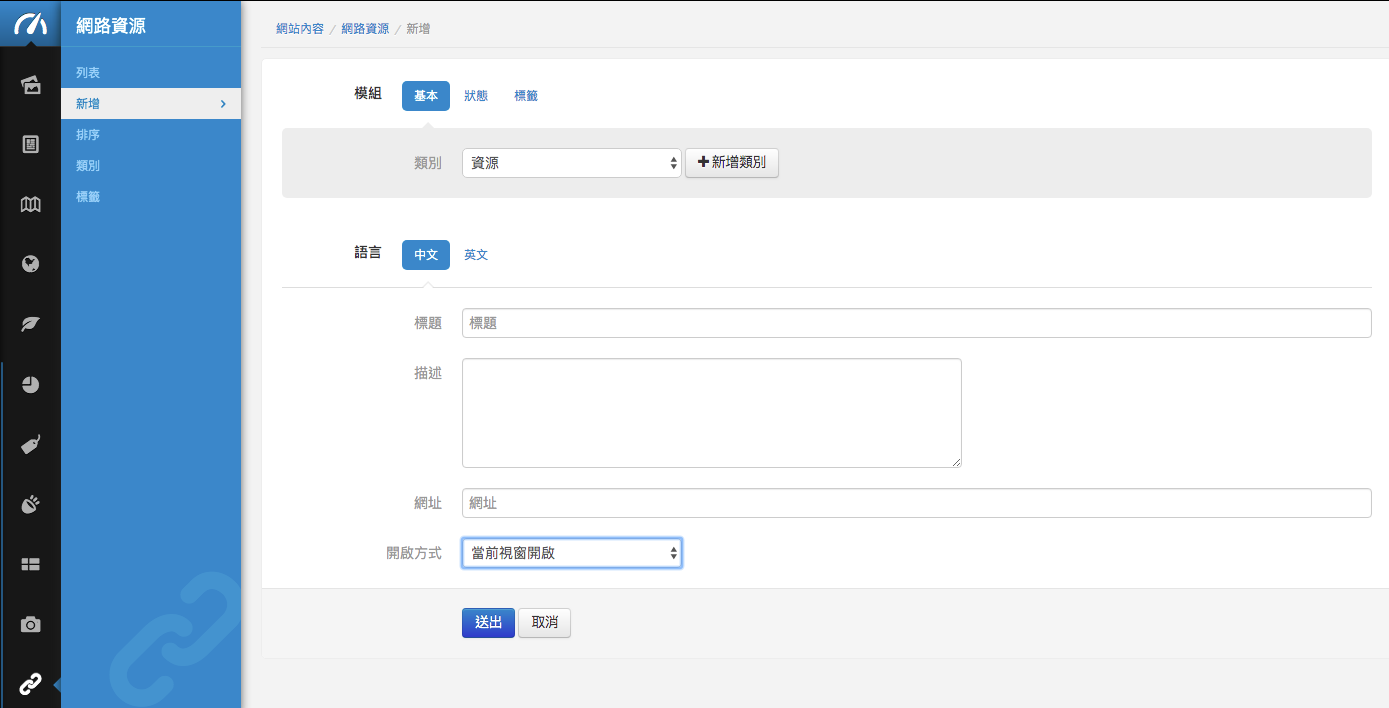Open the newspaper page sidebar icon
Viewport: 1389px width, 708px height.
pos(30,145)
